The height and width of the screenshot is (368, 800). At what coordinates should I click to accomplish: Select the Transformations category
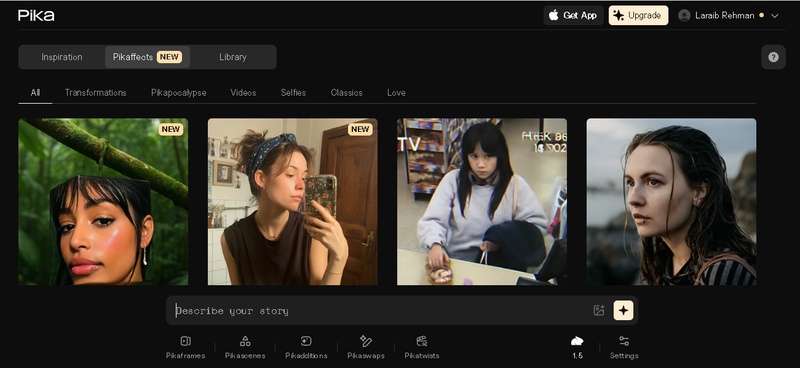[95, 92]
